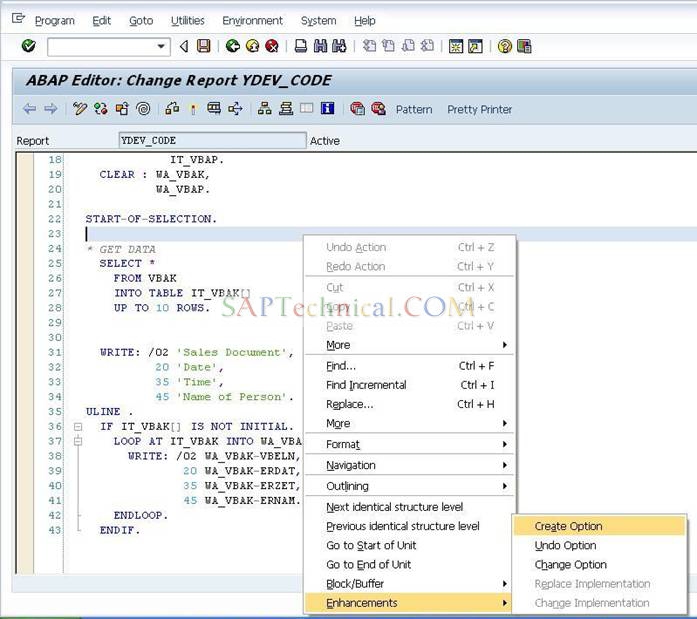The width and height of the screenshot is (697, 619).
Task: Open the Utilities menu
Action: pos(188,21)
